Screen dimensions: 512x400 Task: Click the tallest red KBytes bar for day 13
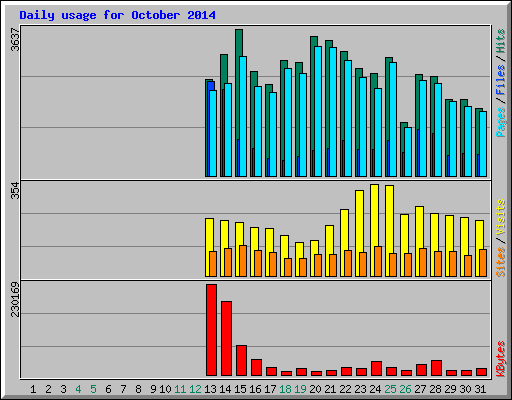[211, 330]
